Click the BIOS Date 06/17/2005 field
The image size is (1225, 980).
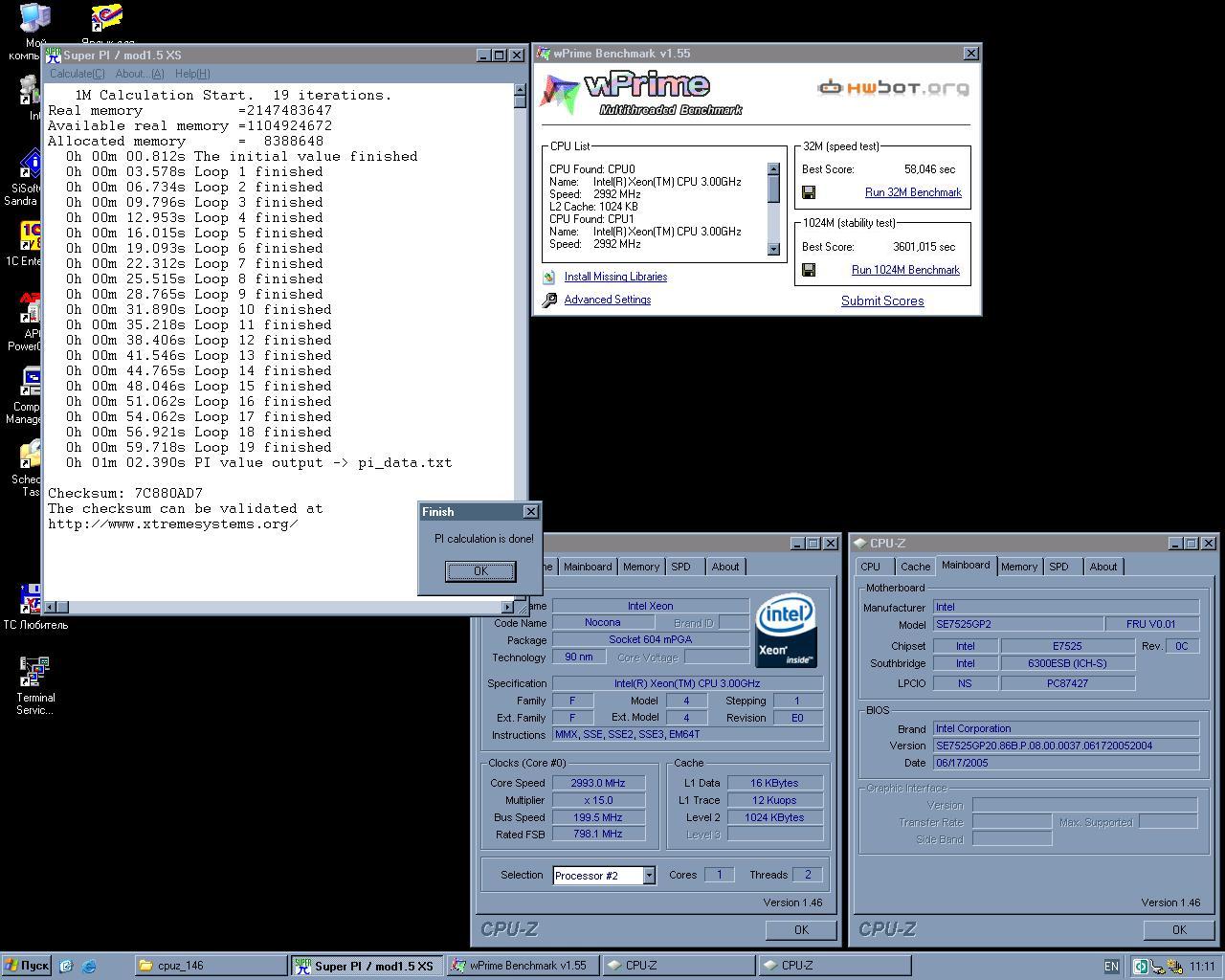[1066, 763]
